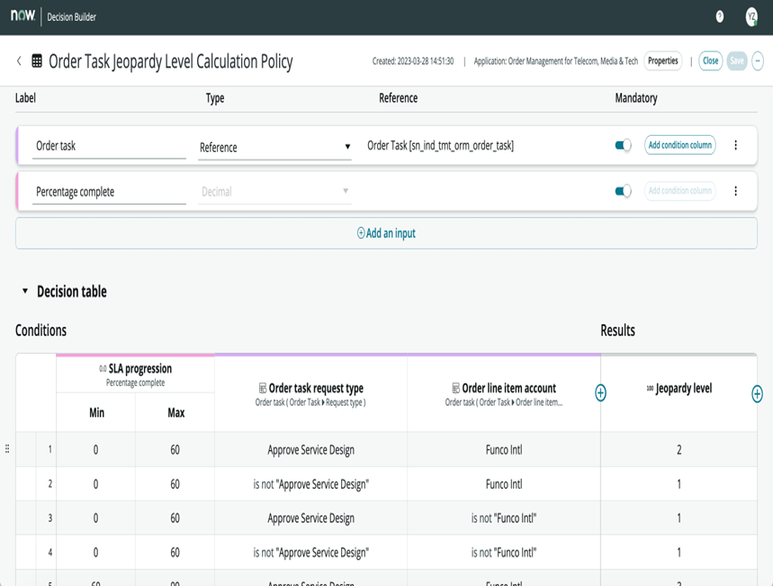Click the SLA progression range icon
This screenshot has height=586, width=773.
click(103, 369)
